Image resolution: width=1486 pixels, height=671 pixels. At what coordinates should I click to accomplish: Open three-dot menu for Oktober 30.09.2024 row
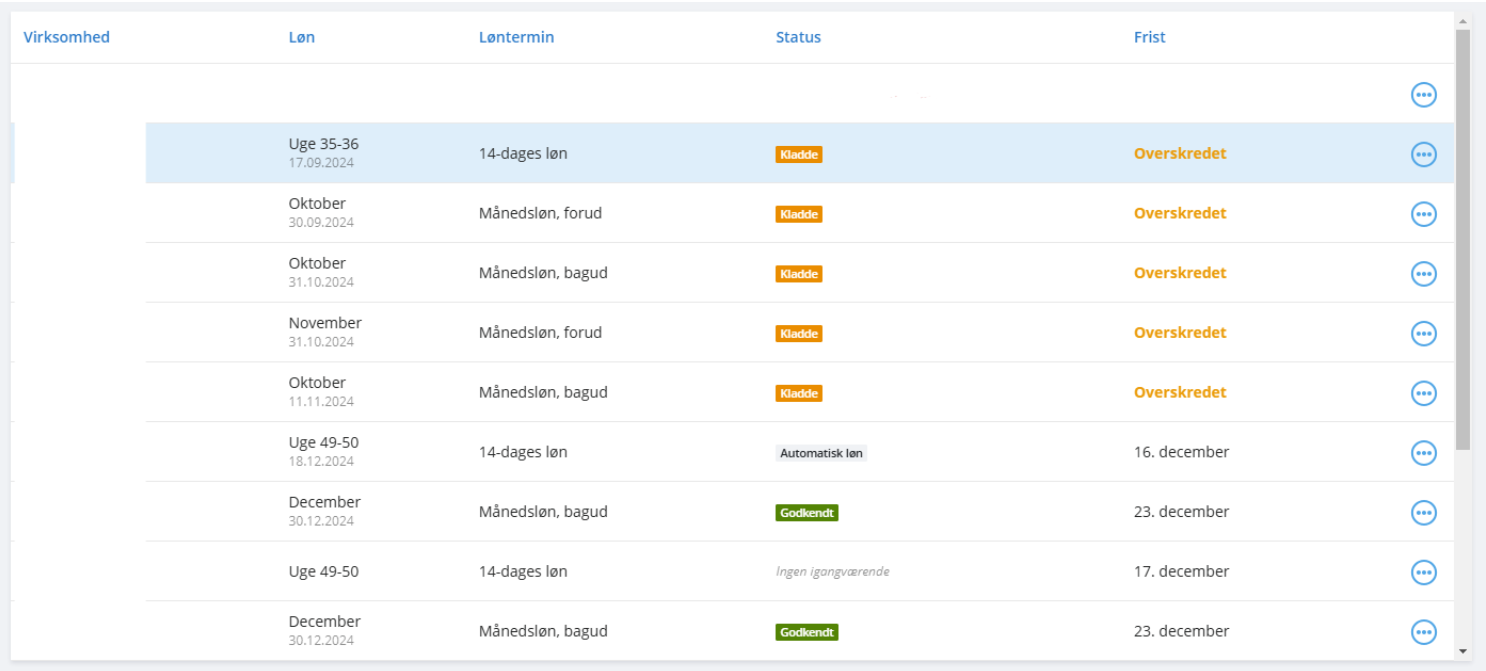tap(1423, 214)
